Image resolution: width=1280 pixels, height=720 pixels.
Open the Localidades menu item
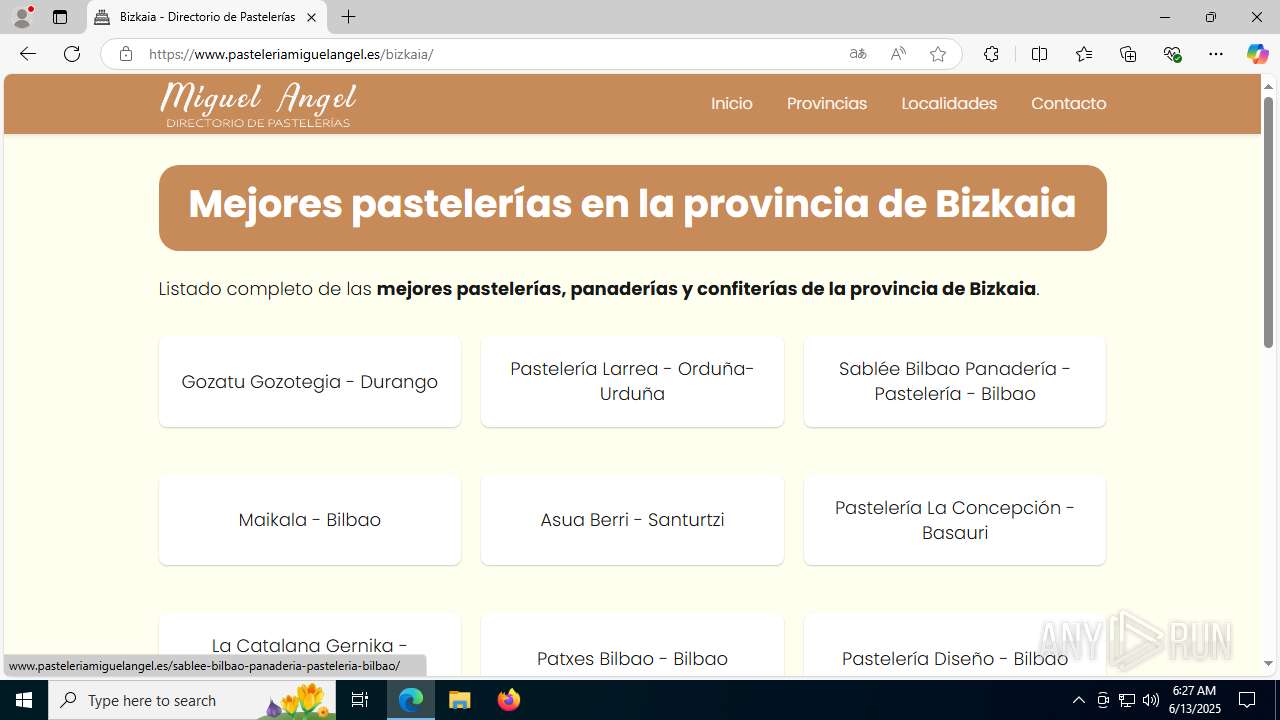coord(949,103)
